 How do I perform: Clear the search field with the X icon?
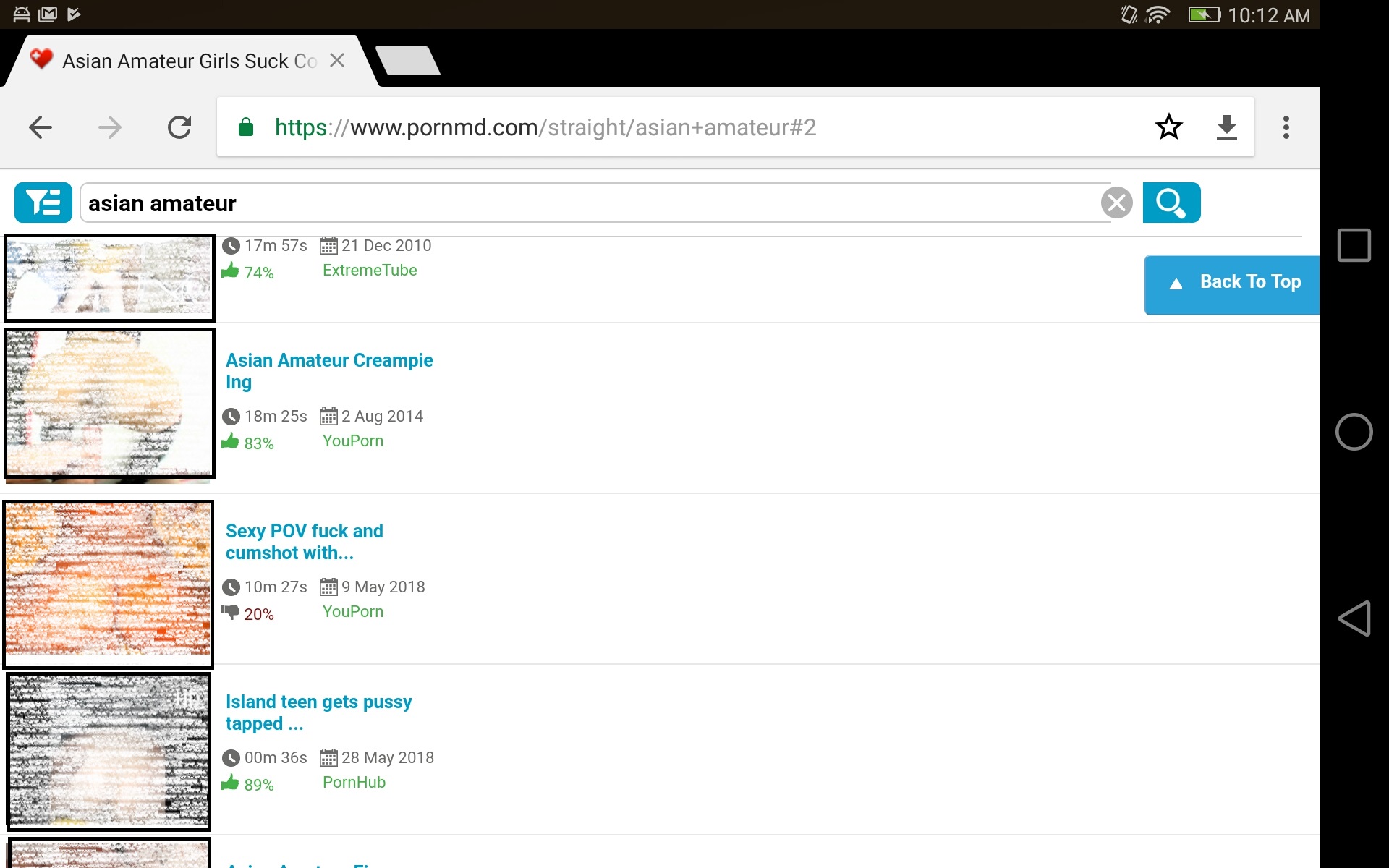coord(1117,203)
